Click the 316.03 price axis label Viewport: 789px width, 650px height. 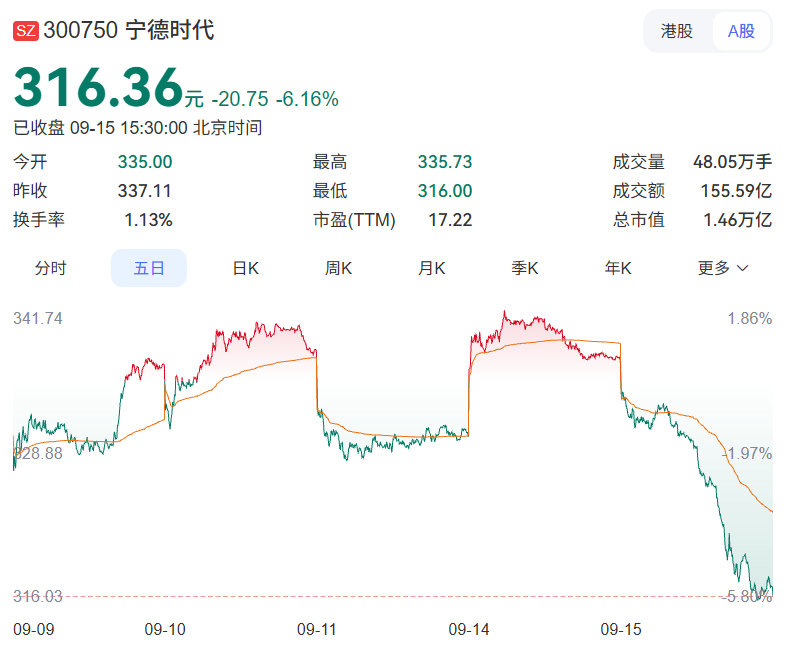coord(38,597)
